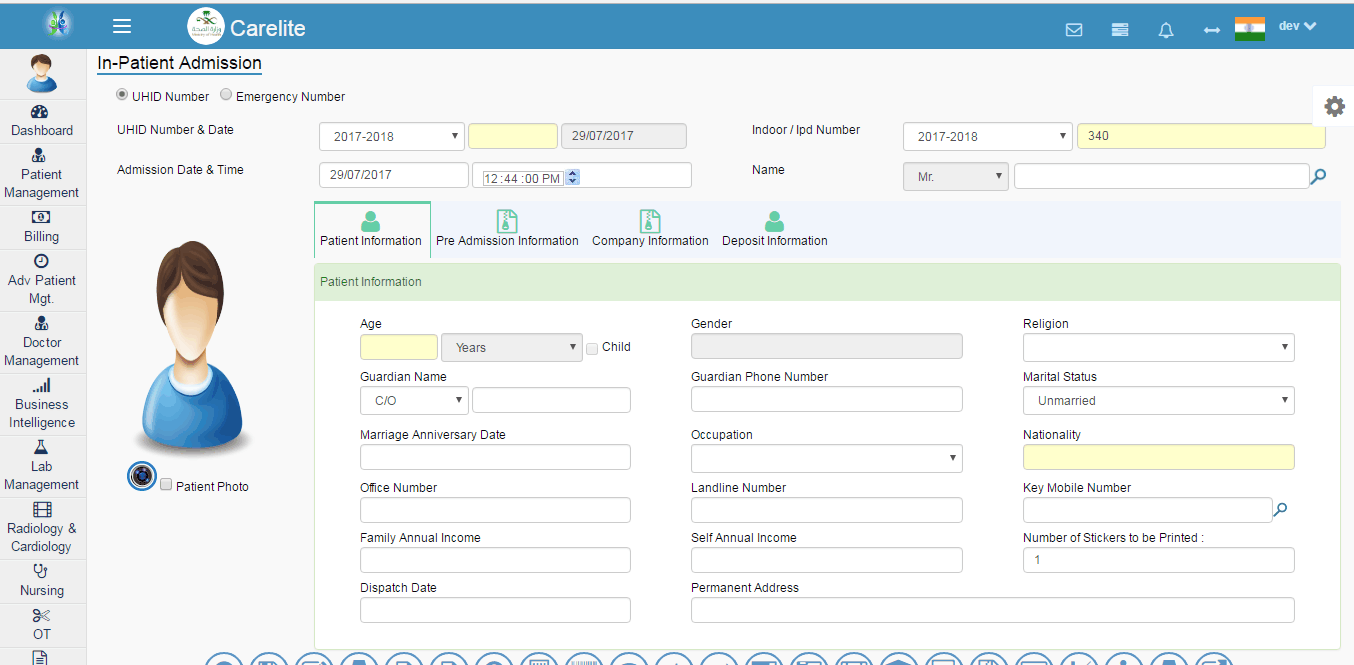Open the dev user account menu
The height and width of the screenshot is (665, 1354).
1297,26
